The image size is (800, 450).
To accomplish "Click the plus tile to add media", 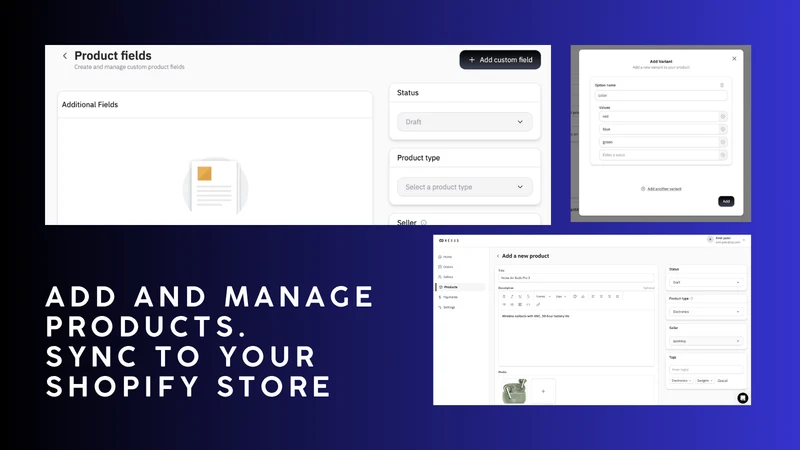I will pos(543,391).
